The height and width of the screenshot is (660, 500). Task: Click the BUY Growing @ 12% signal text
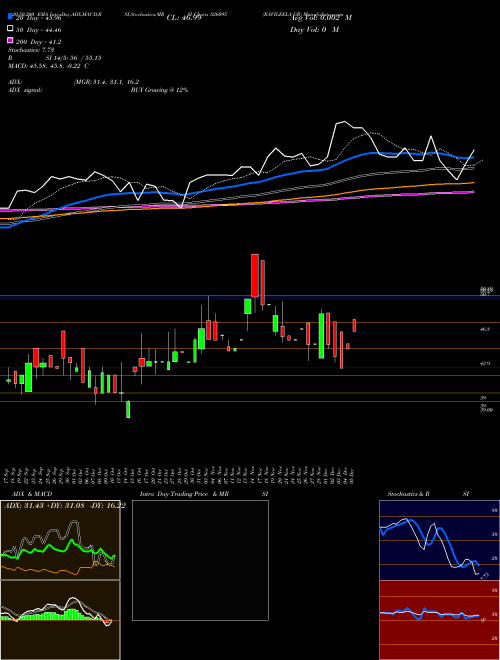point(159,90)
